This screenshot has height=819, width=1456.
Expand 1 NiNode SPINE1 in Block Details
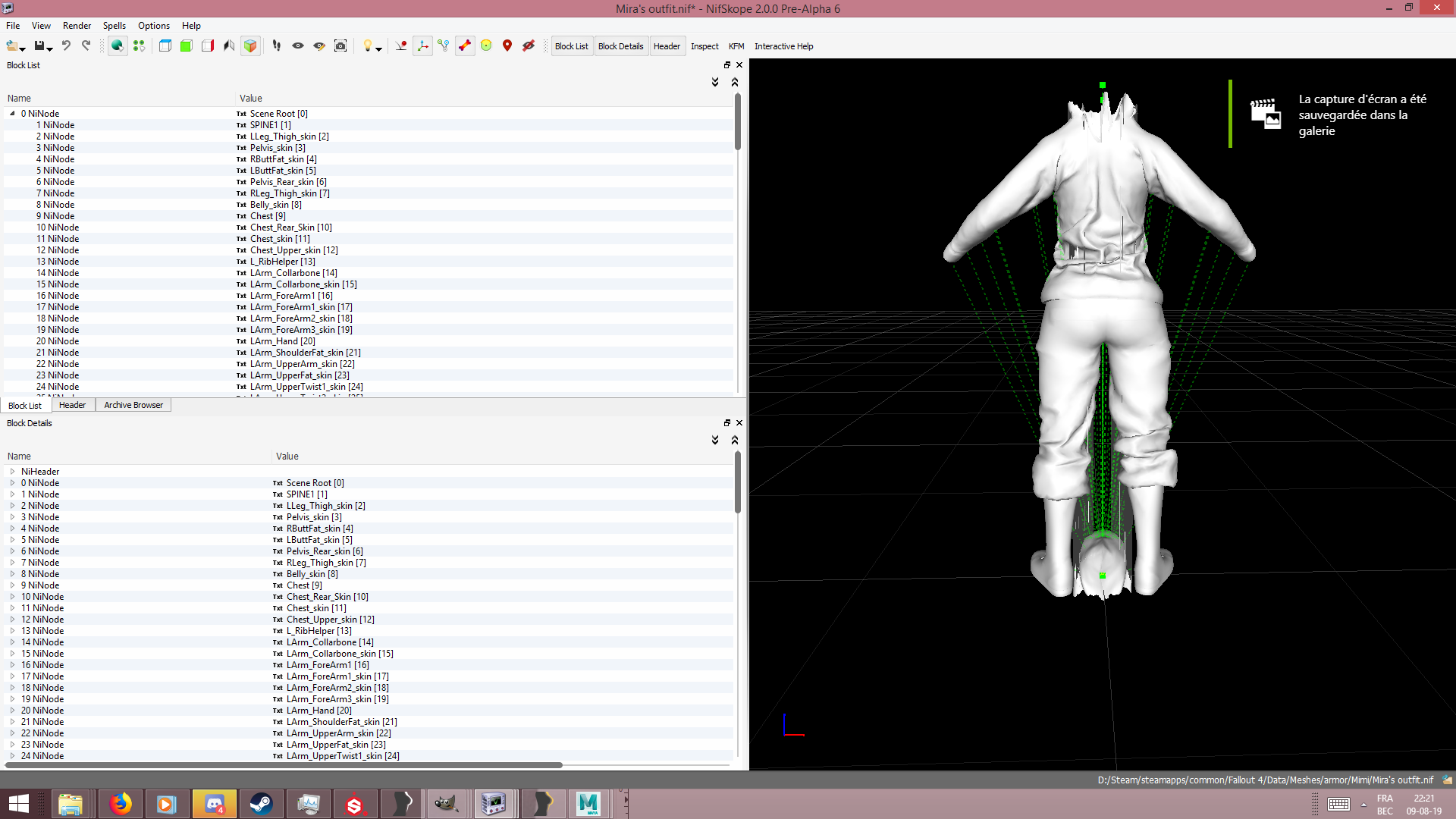(x=12, y=494)
